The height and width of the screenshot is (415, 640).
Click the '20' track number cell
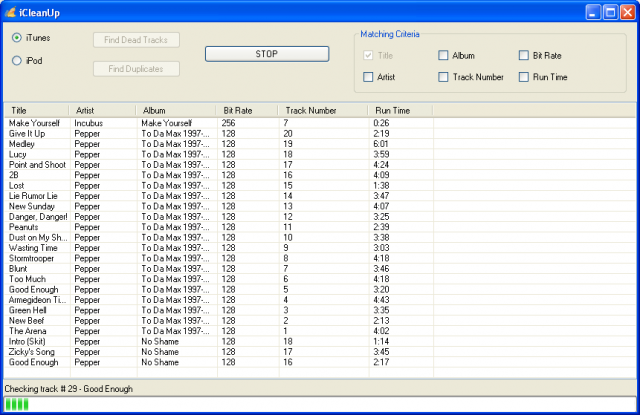[288, 133]
